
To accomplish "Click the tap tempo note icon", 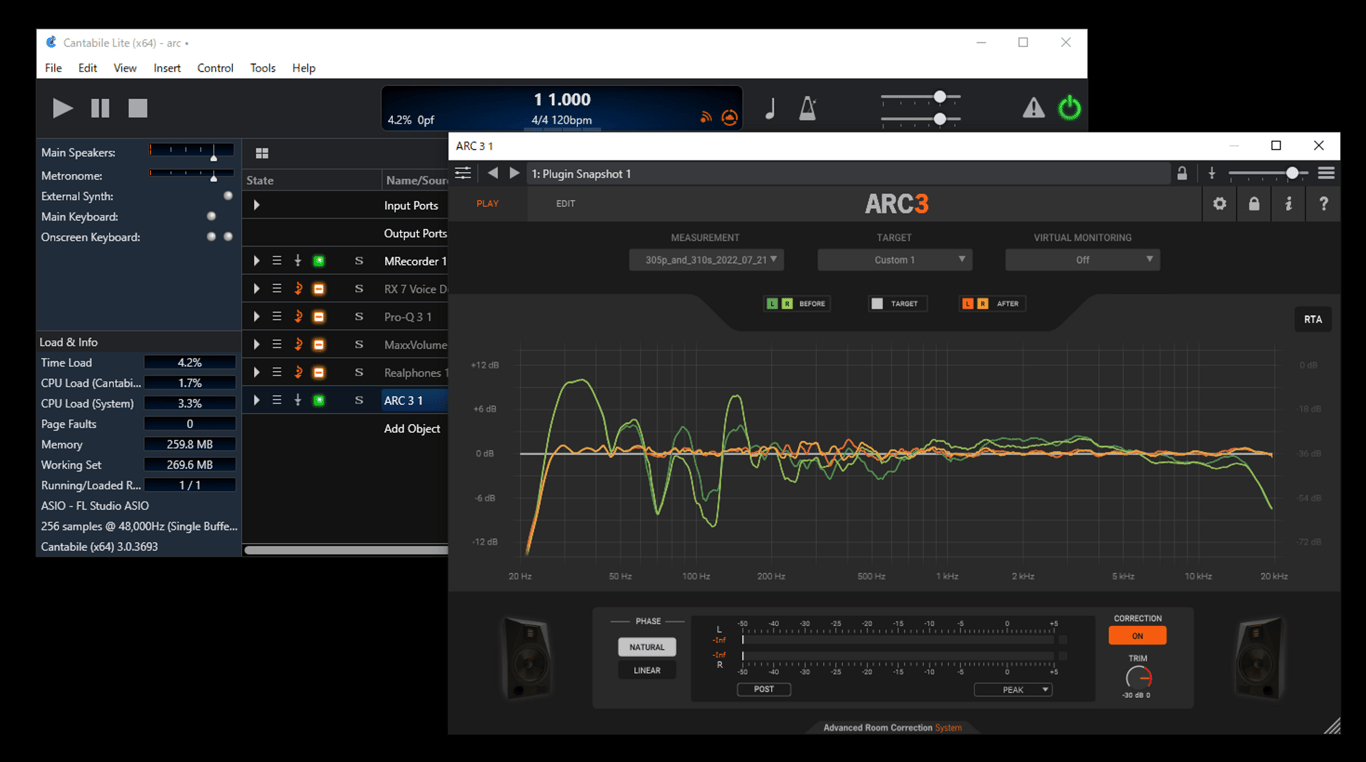I will [770, 109].
